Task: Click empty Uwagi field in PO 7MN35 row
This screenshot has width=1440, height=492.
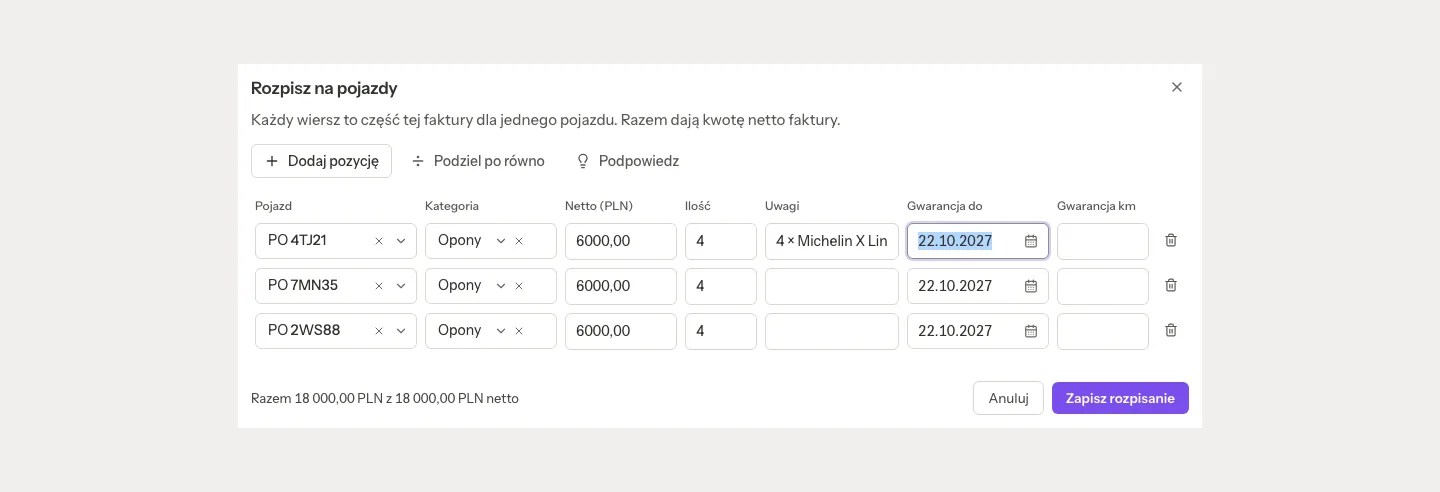Action: click(x=832, y=286)
